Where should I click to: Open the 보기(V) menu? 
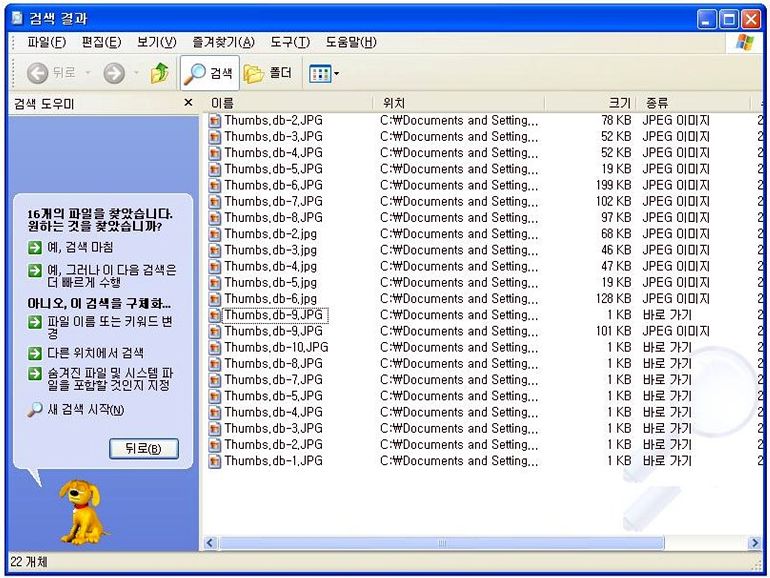pos(157,42)
